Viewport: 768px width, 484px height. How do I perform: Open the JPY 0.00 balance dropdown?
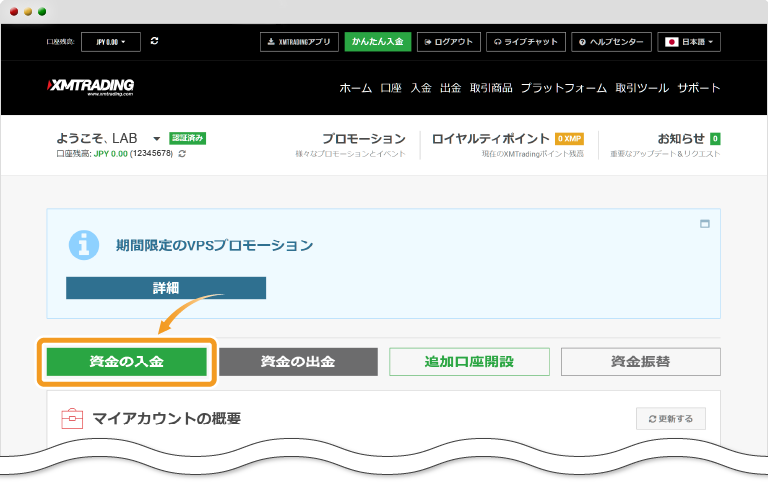[111, 42]
